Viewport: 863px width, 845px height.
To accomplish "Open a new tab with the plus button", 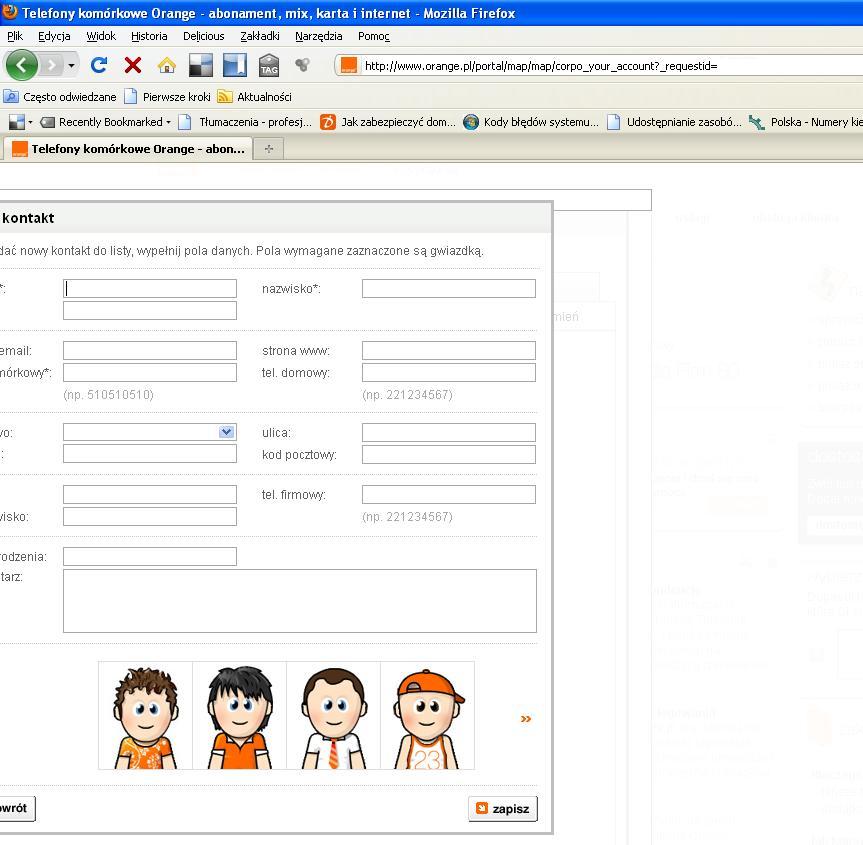I will click(x=268, y=149).
